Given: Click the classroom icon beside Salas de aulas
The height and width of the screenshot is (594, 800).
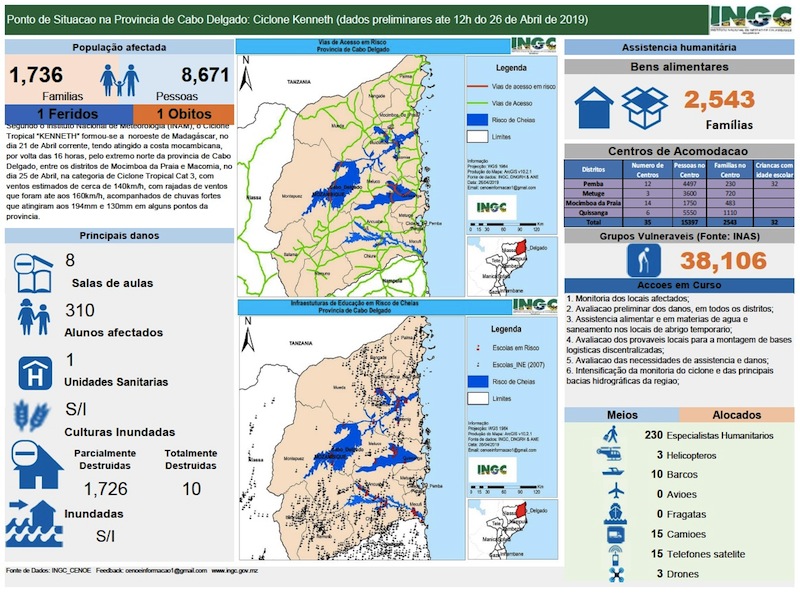Looking at the screenshot, I should (33, 269).
